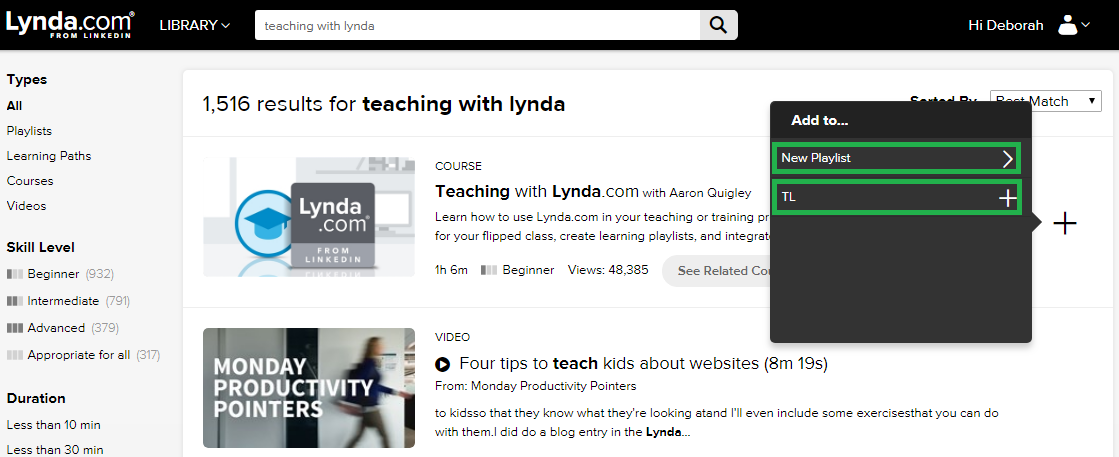Screen dimensions: 1119x457
Task: Click the search text field
Action: (477, 26)
